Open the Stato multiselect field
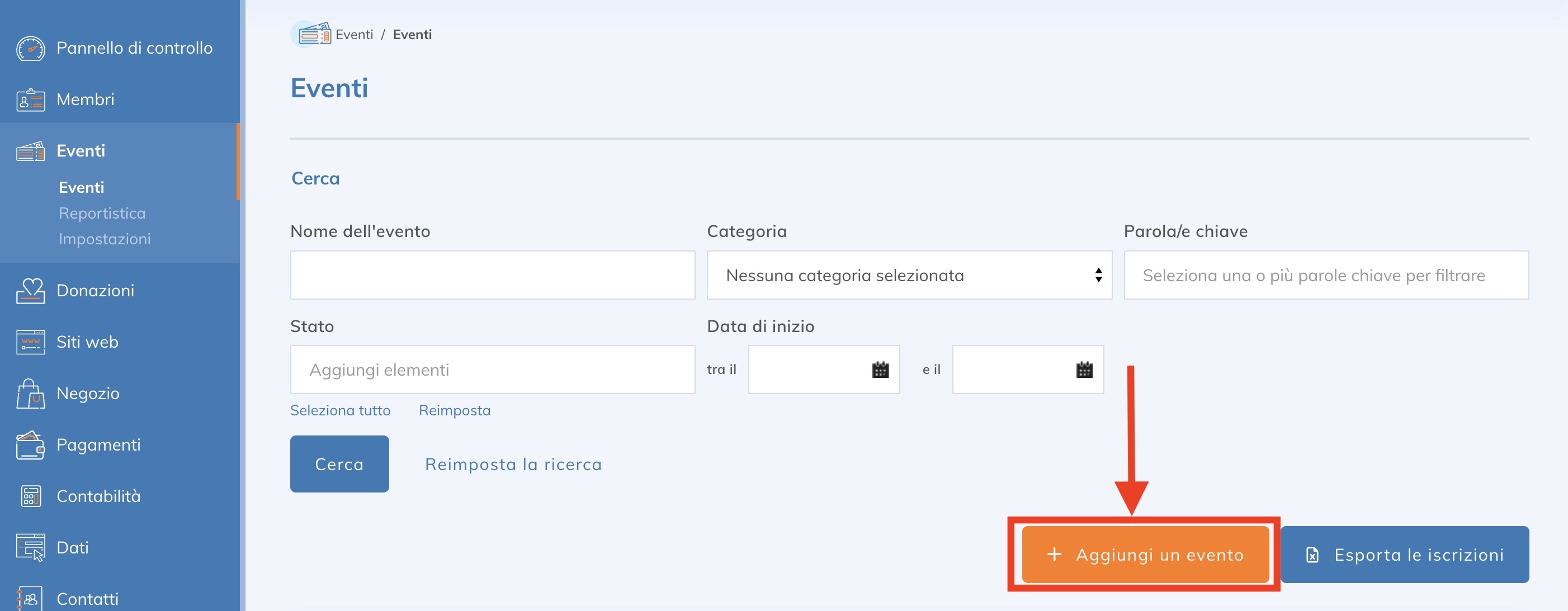The width and height of the screenshot is (1568, 611). tap(493, 370)
